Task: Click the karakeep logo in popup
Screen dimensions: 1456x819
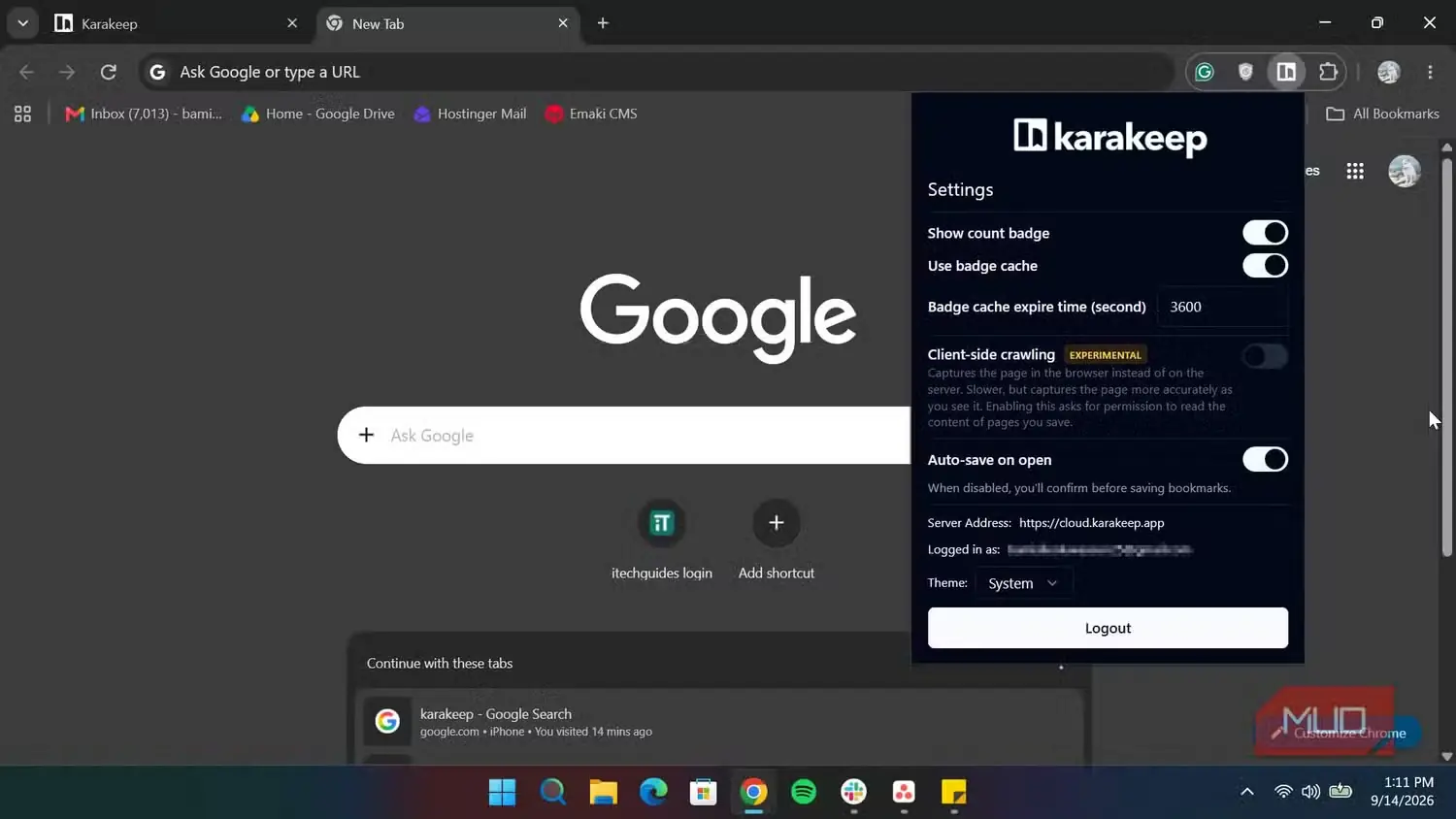Action: coord(1109,137)
